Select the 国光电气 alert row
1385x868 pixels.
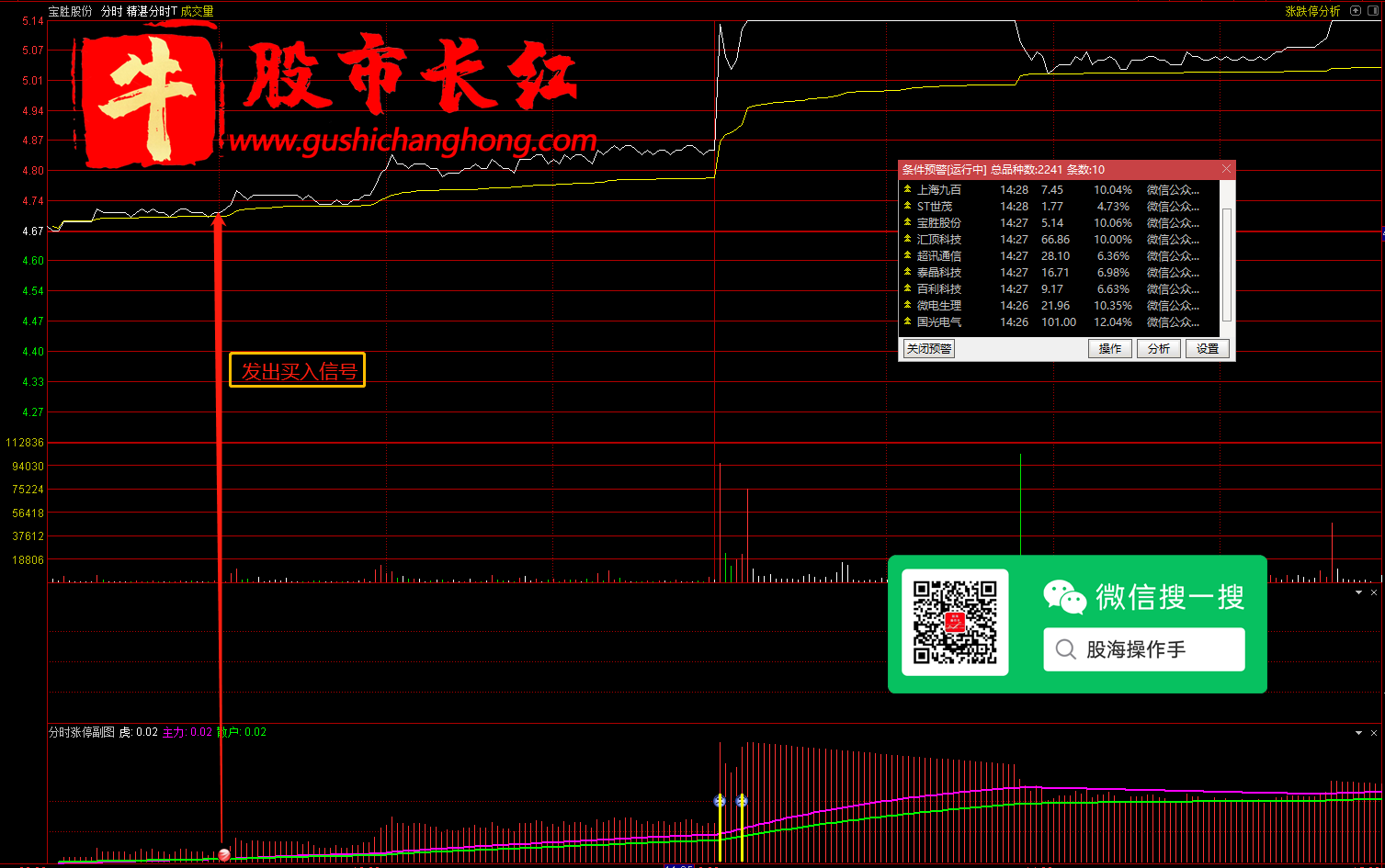[x=1061, y=322]
